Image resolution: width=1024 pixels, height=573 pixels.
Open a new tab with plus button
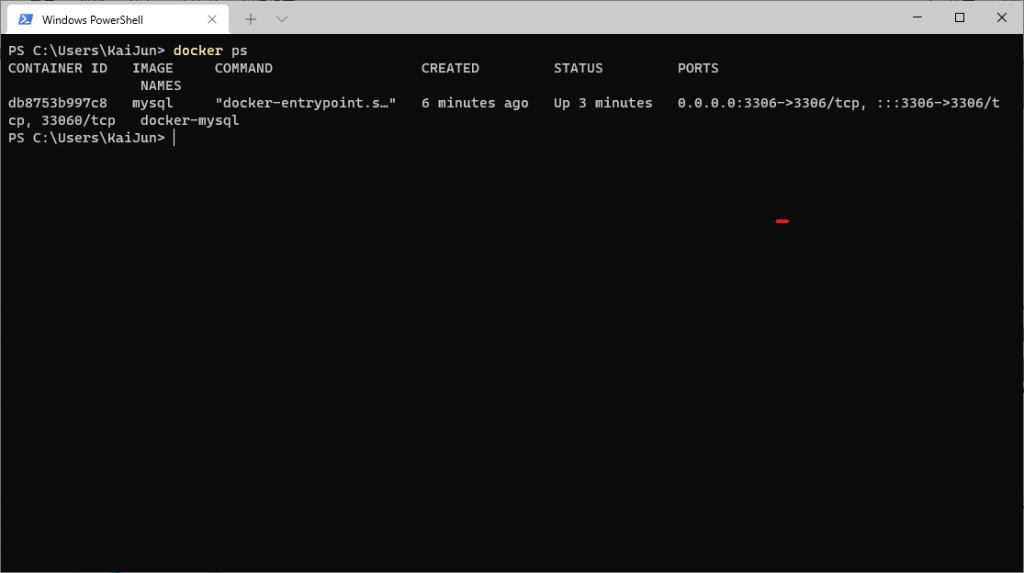click(250, 20)
